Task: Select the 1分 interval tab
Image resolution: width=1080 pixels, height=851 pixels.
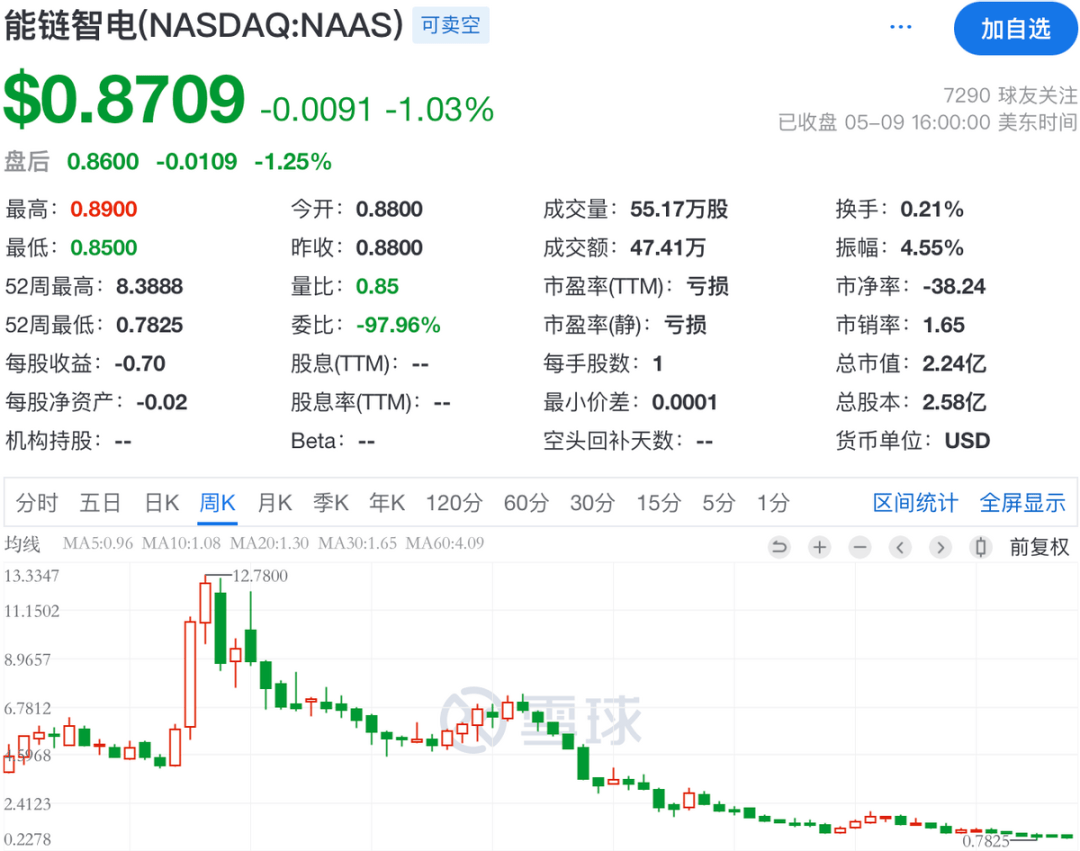Action: point(773,503)
